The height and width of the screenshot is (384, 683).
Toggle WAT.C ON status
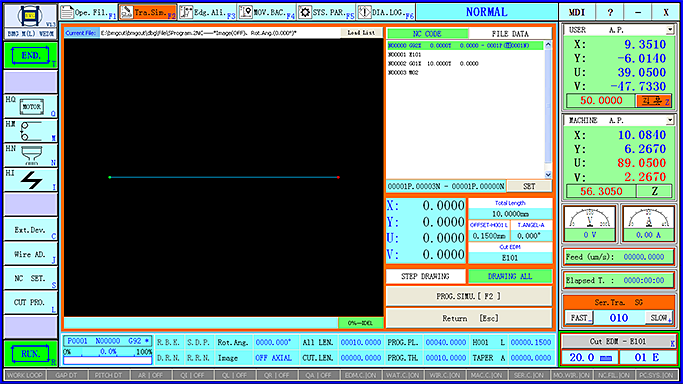[x=402, y=375]
